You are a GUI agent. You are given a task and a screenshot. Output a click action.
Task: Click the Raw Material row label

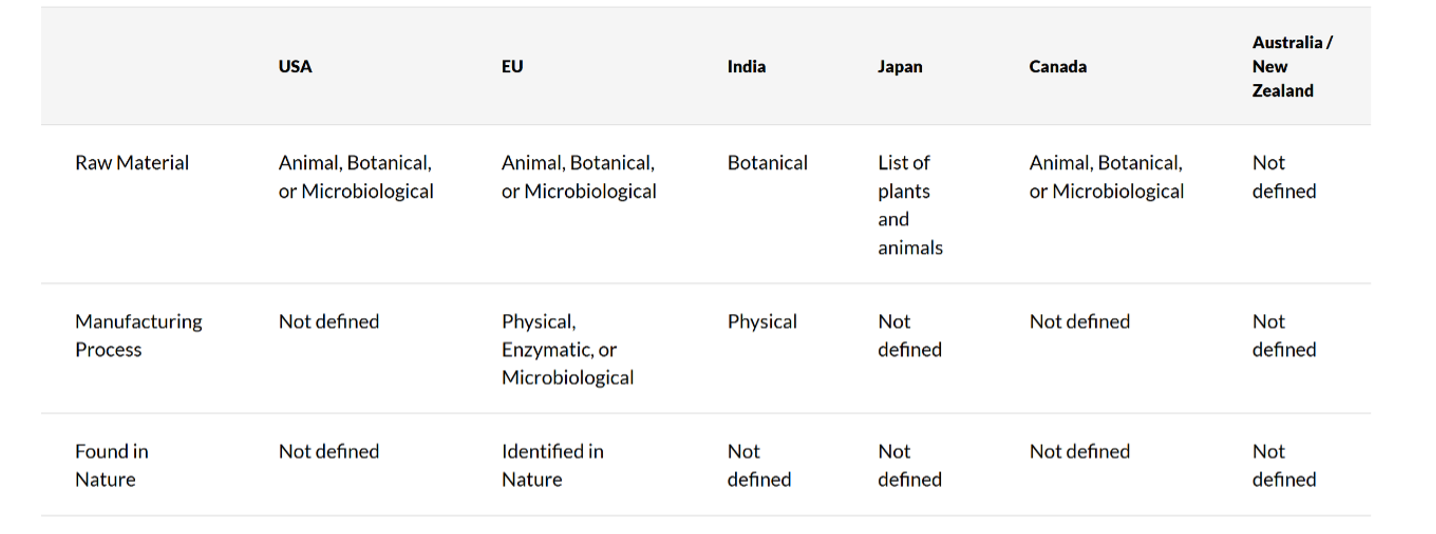[x=132, y=163]
